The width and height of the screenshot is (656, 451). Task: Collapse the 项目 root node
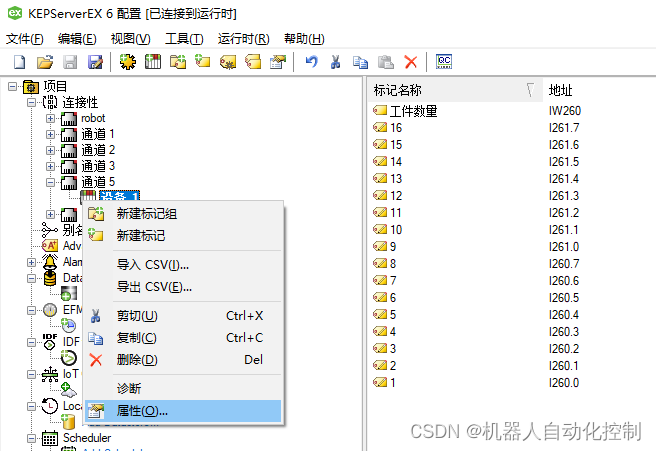tap(13, 87)
